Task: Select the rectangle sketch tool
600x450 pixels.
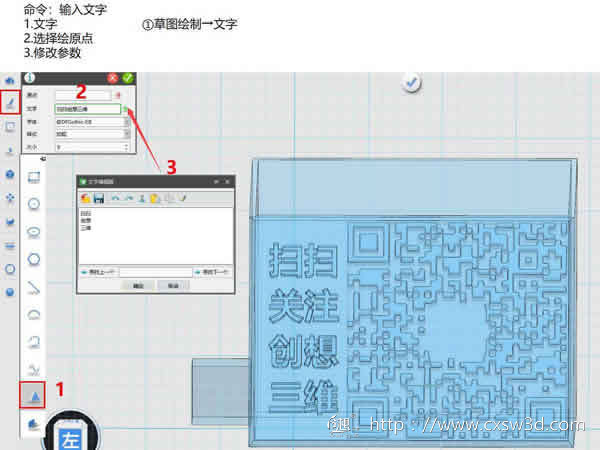Action: (34, 177)
